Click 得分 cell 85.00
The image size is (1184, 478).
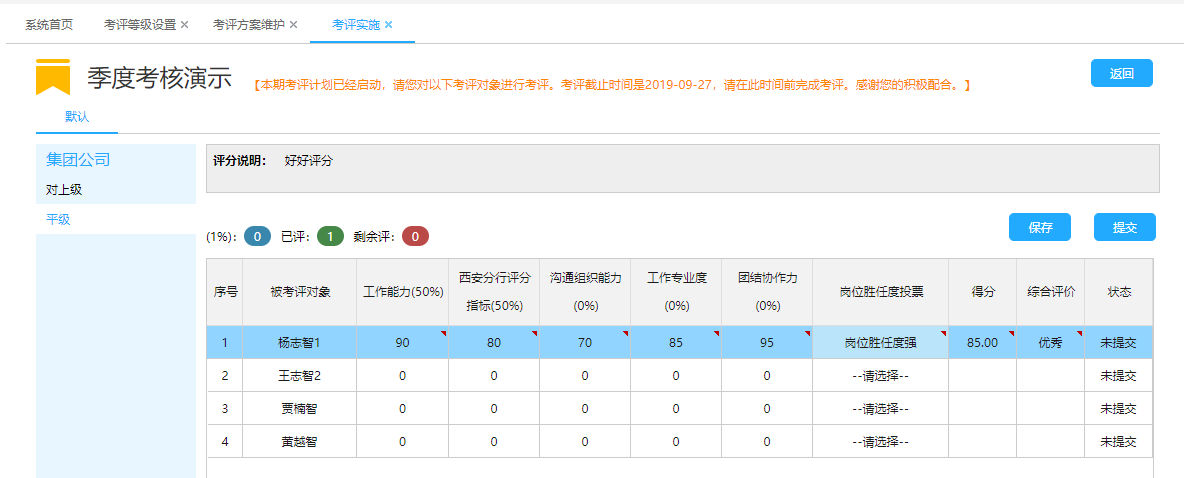982,343
